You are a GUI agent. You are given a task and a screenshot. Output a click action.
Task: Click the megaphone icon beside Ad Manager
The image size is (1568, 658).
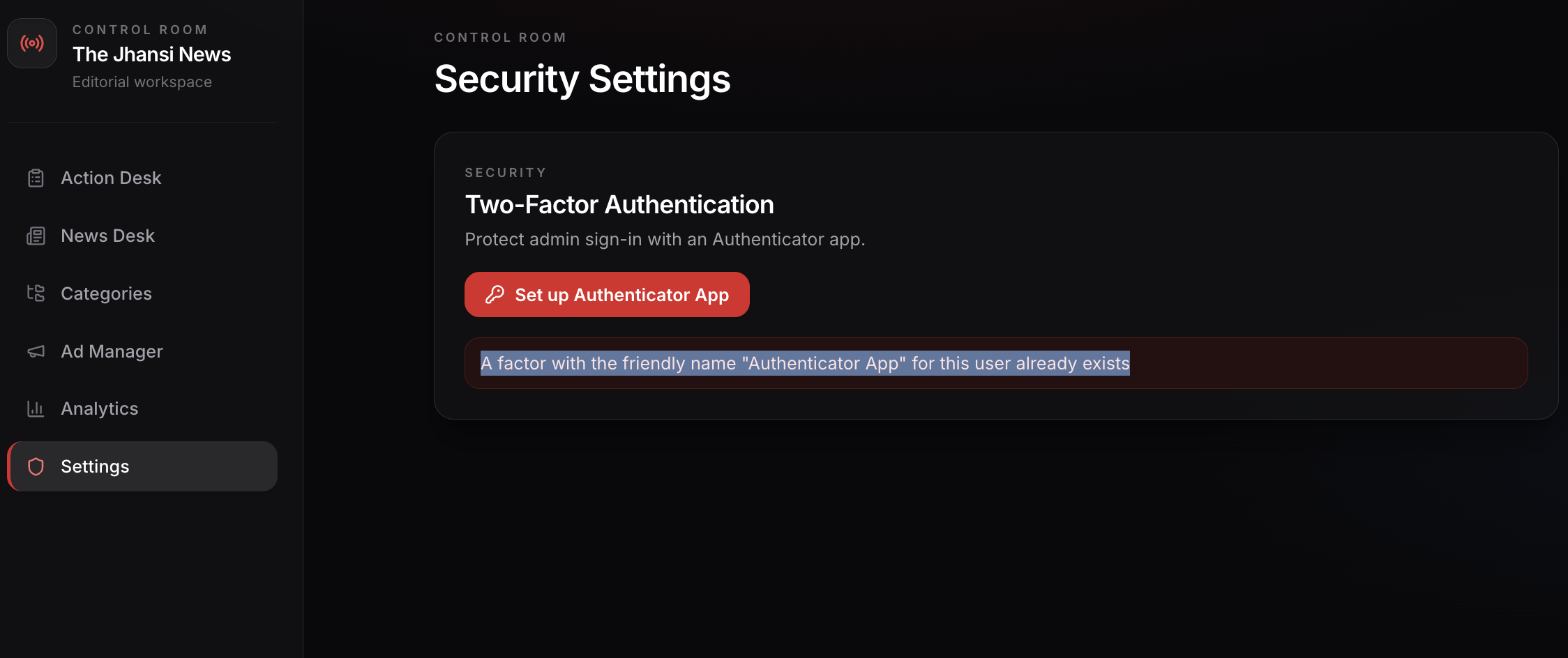(36, 351)
